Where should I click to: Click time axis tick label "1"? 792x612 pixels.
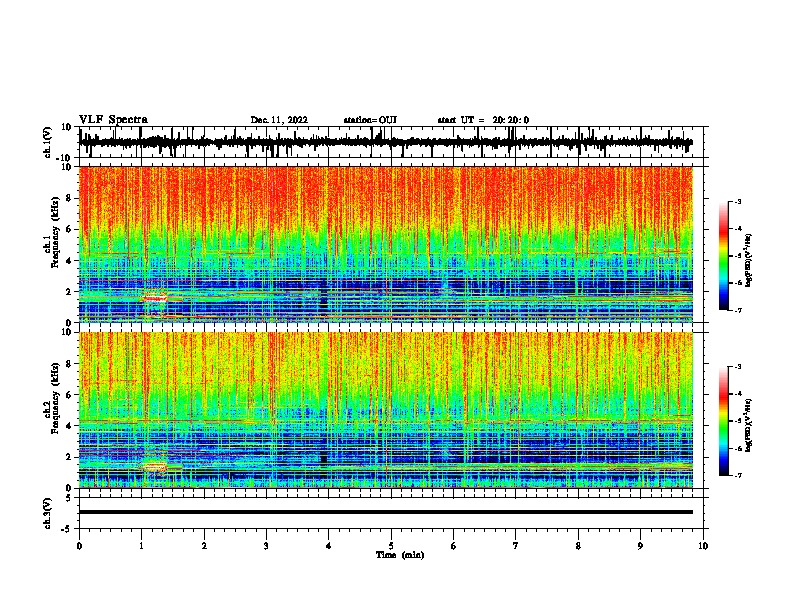(x=141, y=546)
